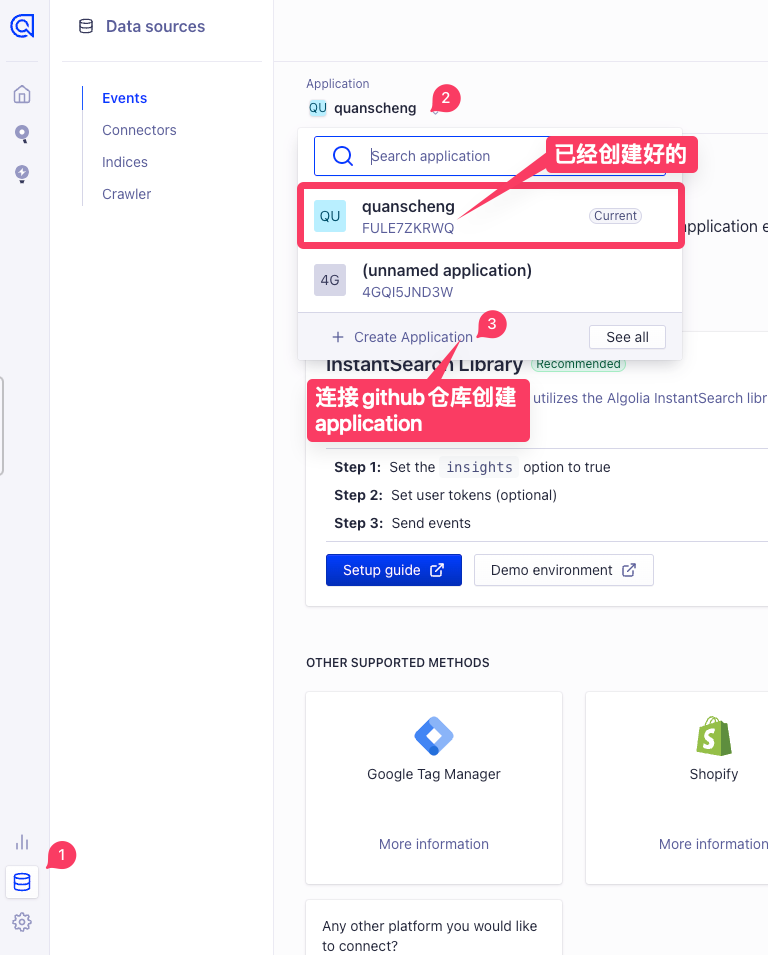Click the plus icon beside Create Application
Screen dimensions: 768x955
pyautogui.click(x=338, y=337)
